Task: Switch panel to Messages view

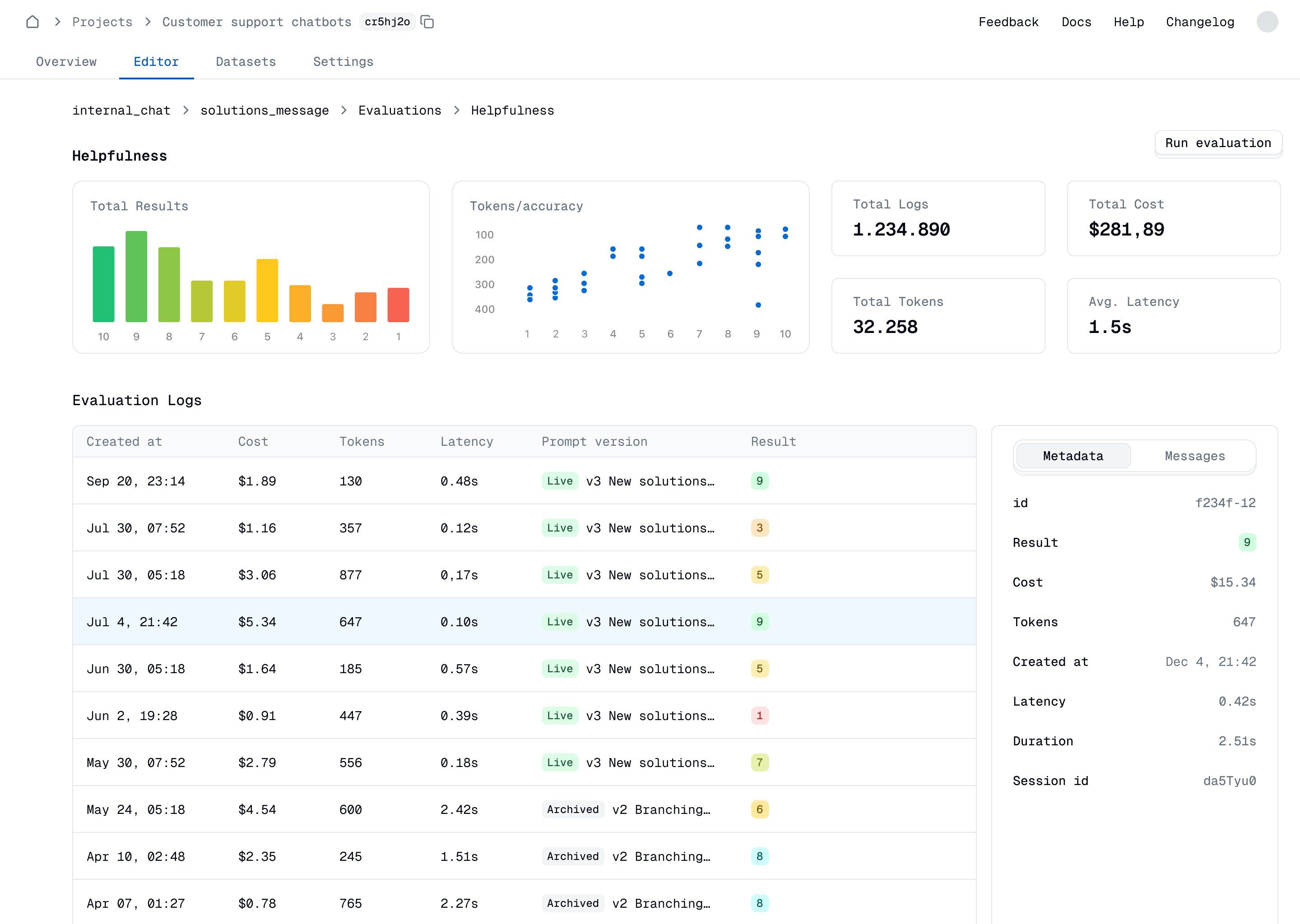Action: 1194,456
